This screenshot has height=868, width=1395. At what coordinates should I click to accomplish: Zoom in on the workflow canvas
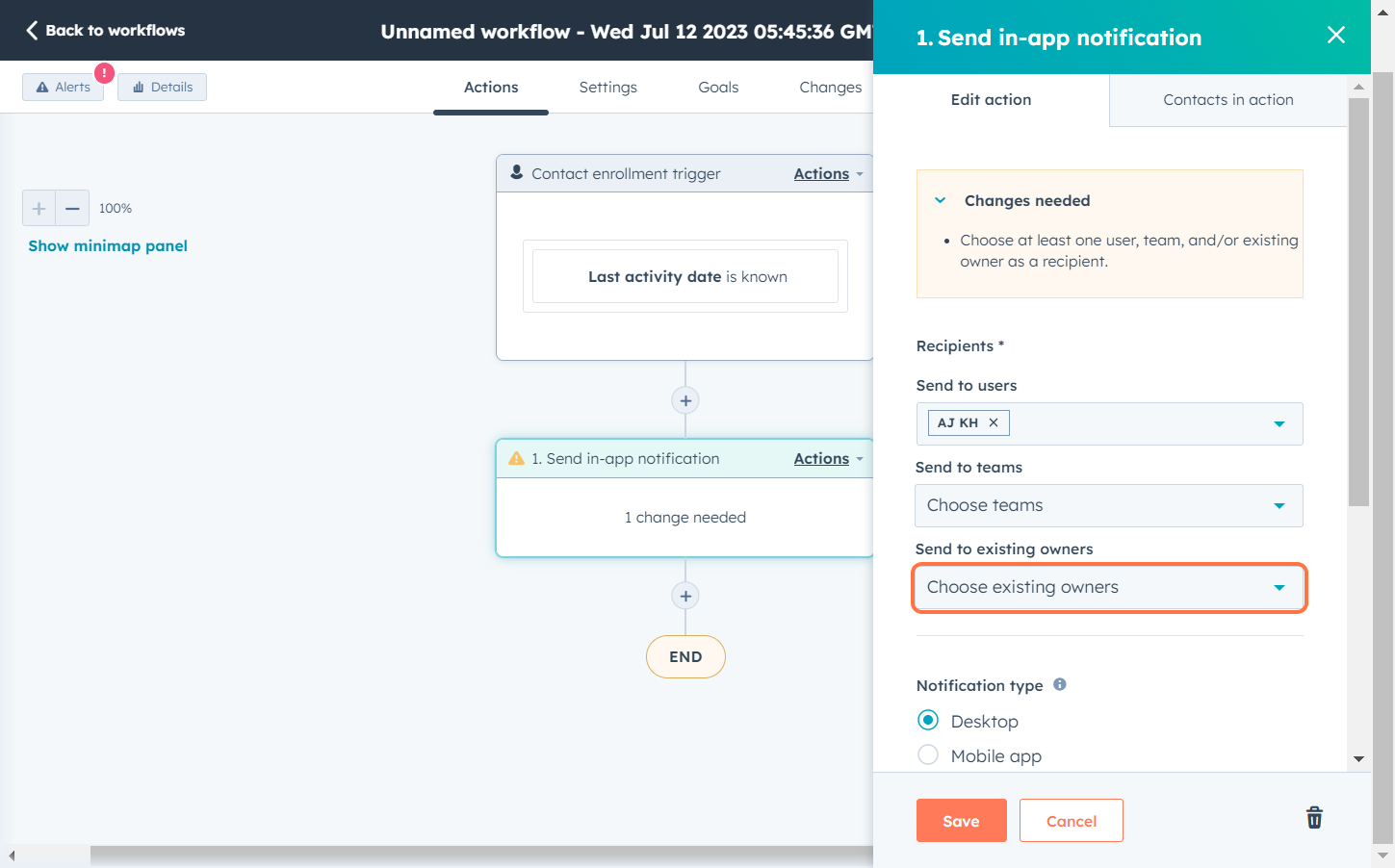pyautogui.click(x=39, y=208)
